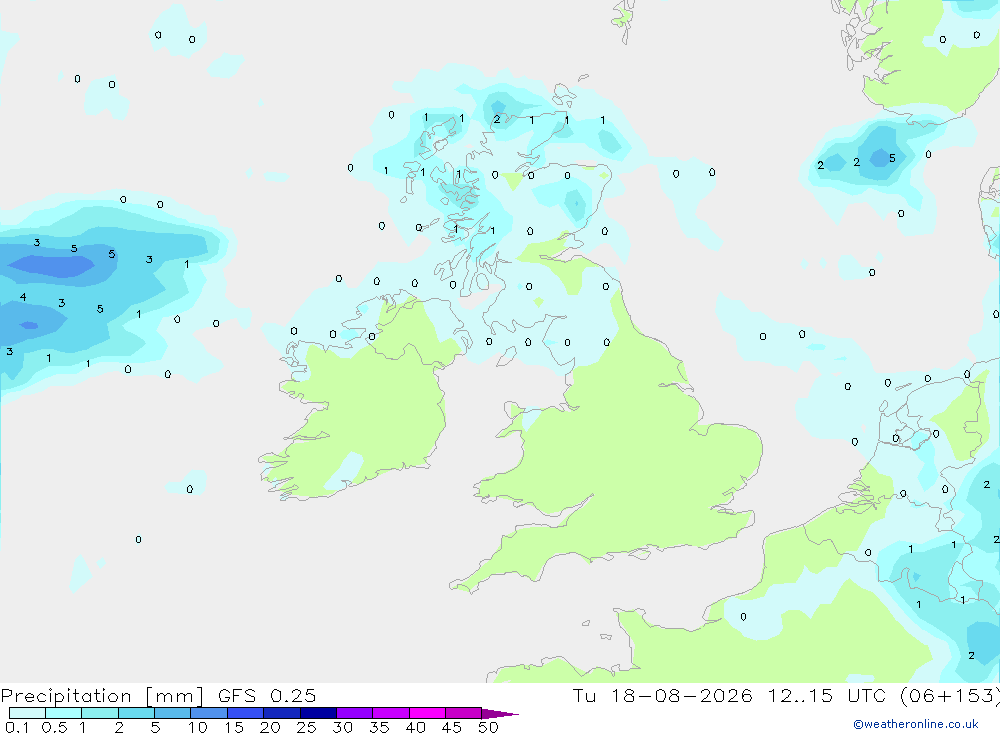Click the legend label "0.1"

pyautogui.click(x=17, y=727)
